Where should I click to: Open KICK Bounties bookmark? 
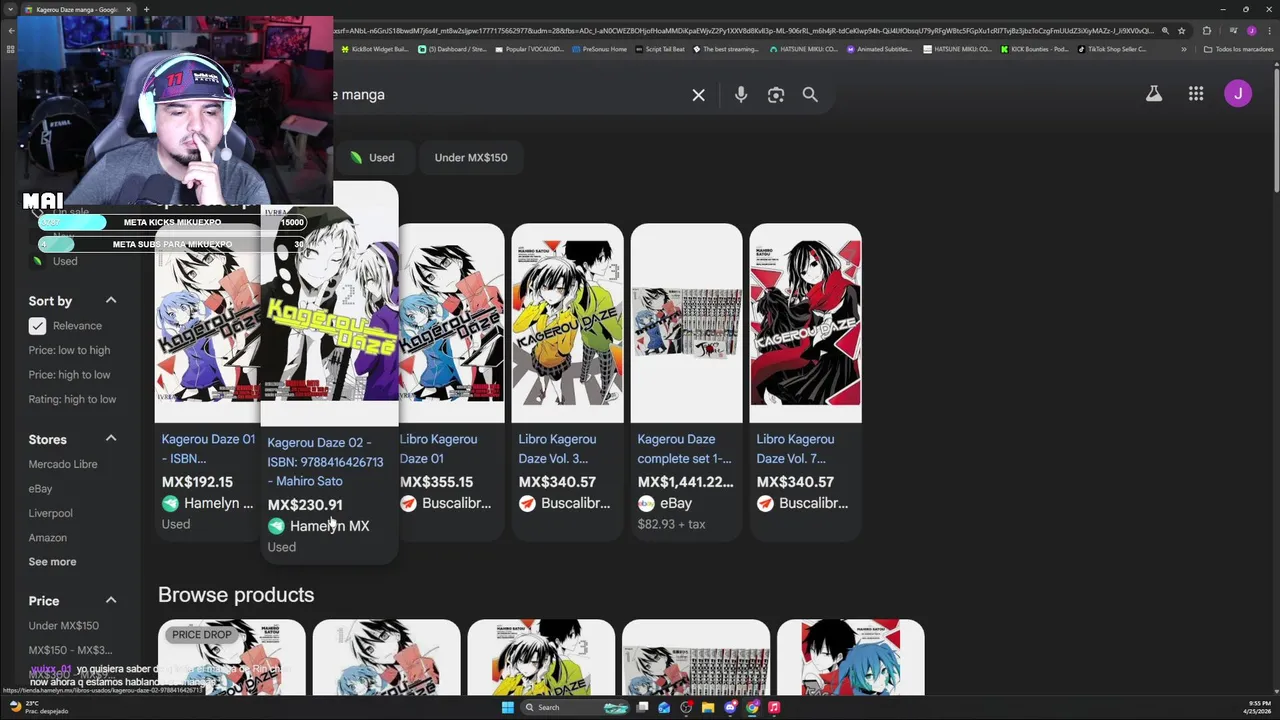tap(1034, 49)
